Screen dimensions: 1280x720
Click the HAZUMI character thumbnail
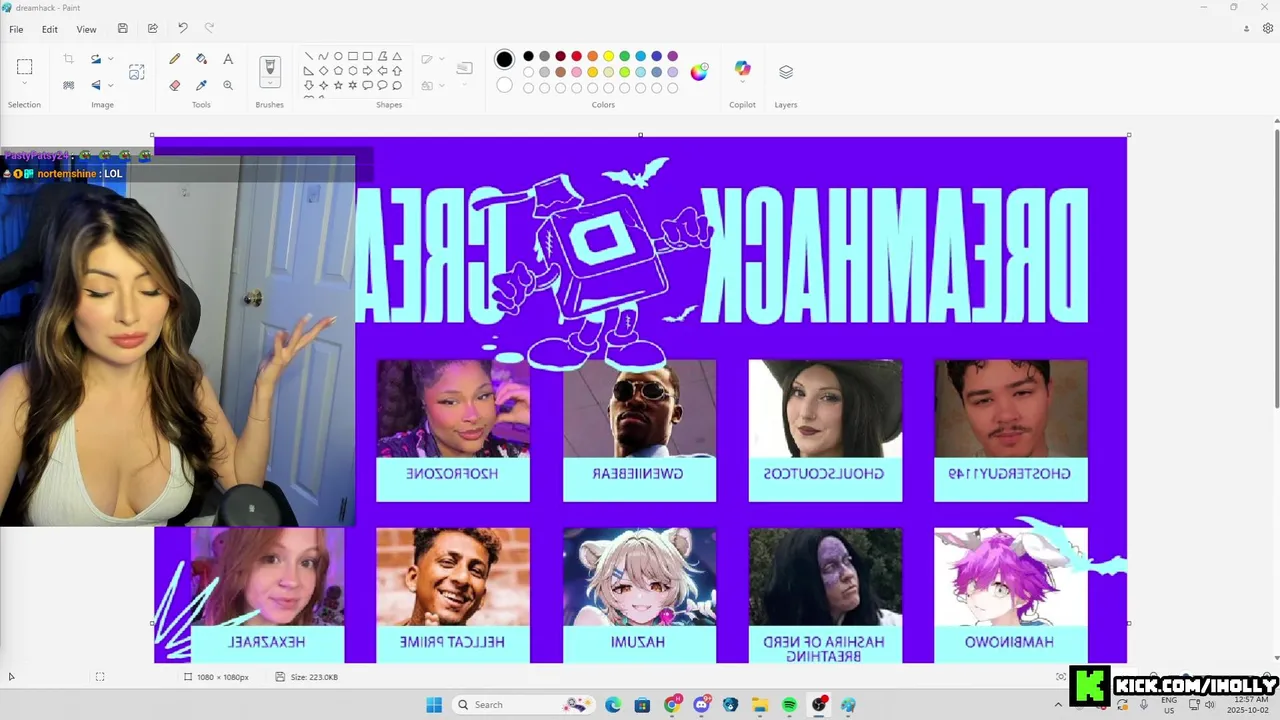pyautogui.click(x=640, y=577)
